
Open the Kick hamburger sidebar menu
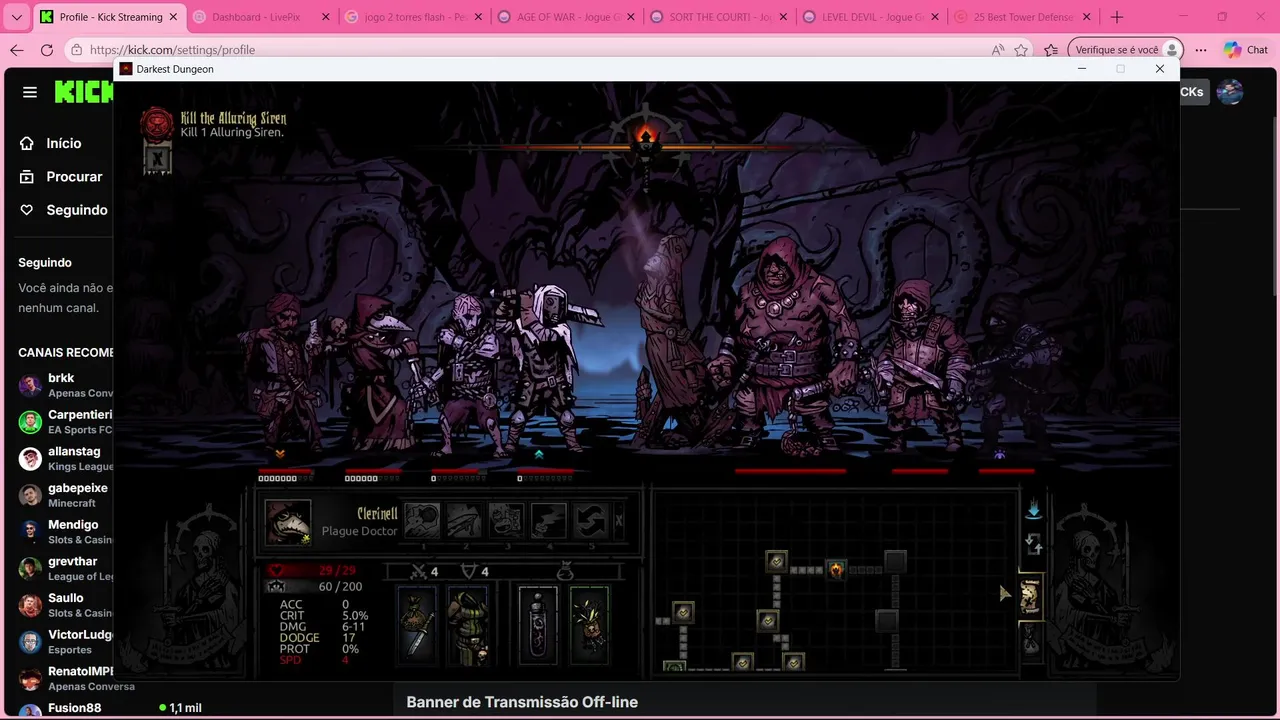point(30,92)
